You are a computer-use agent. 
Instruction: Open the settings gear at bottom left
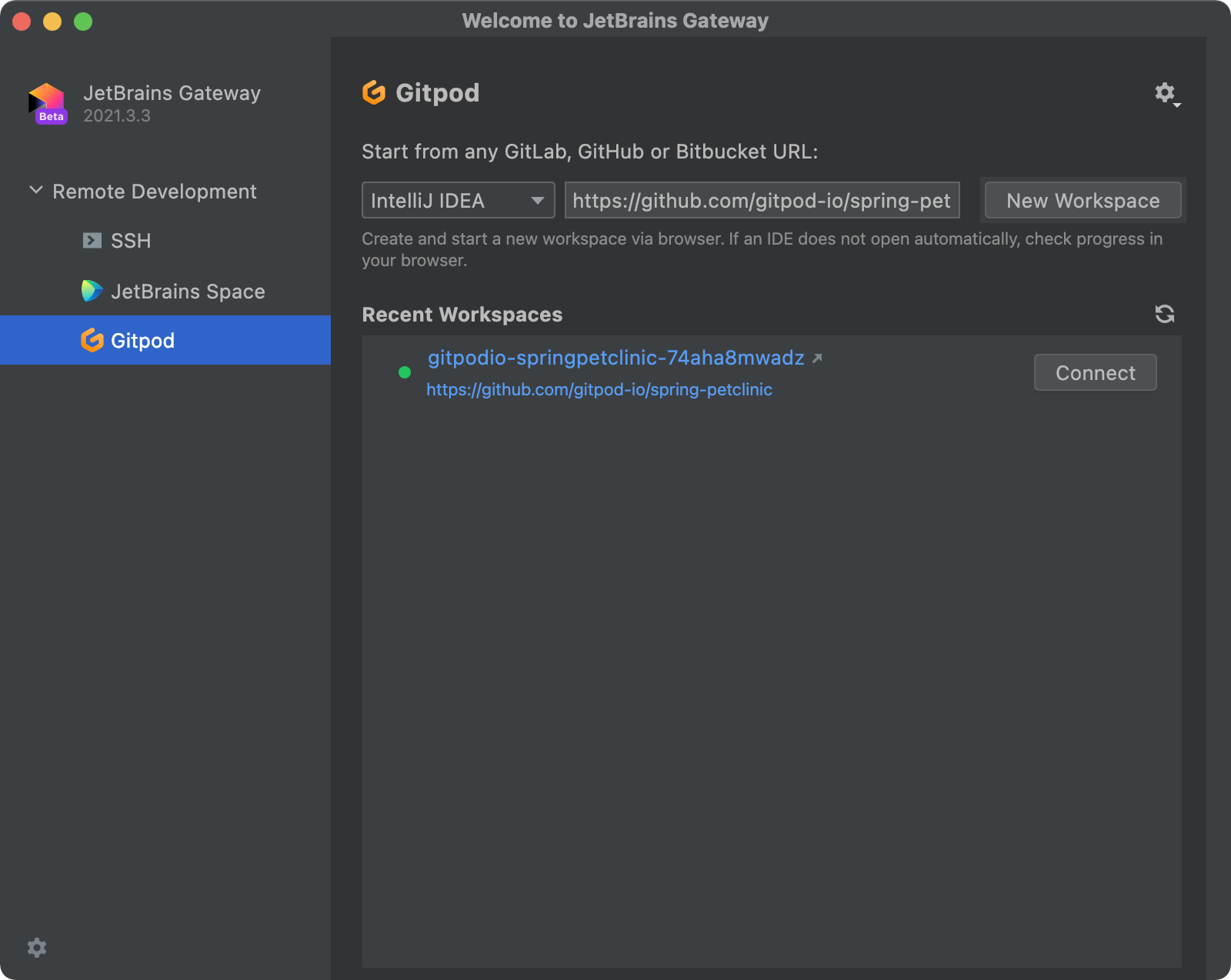[37, 947]
